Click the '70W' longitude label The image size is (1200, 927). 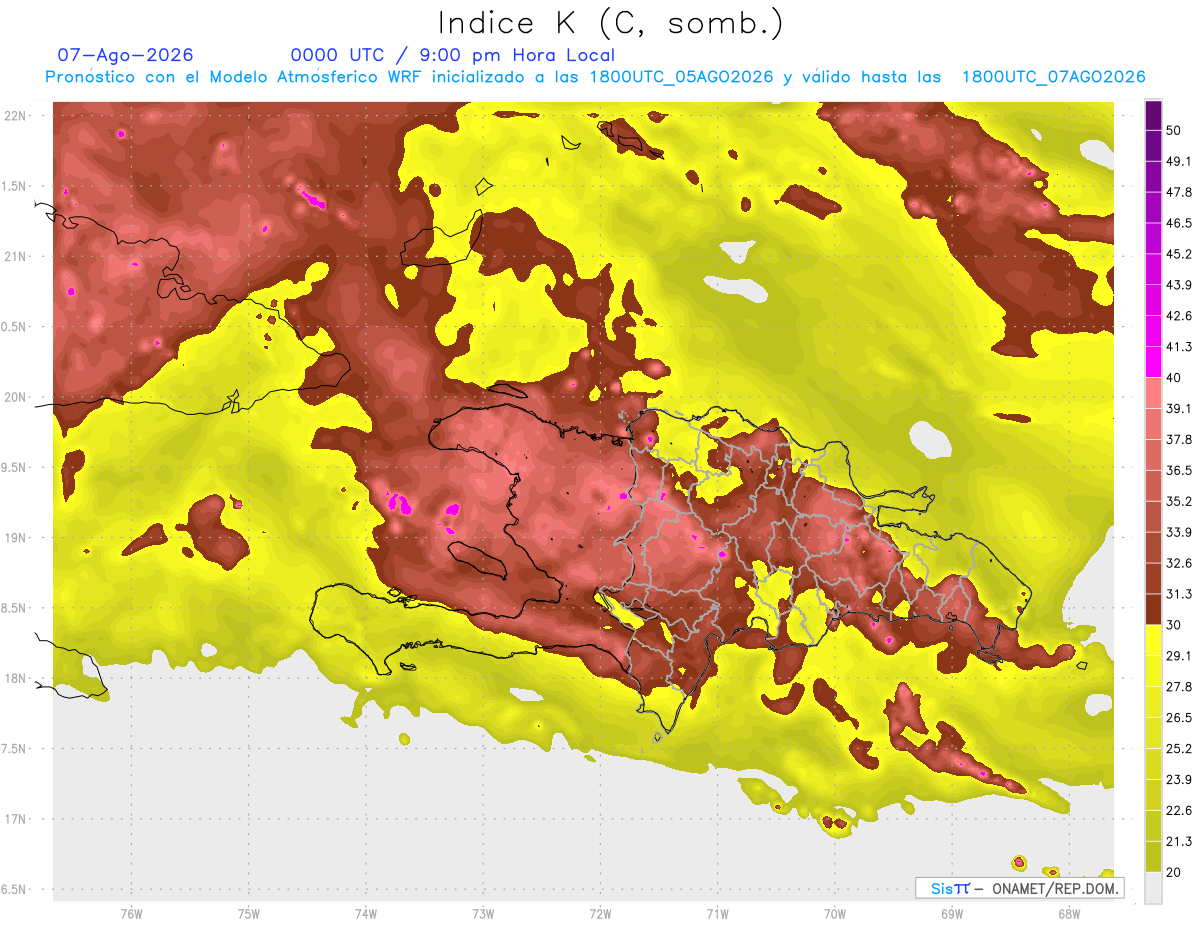click(x=835, y=914)
